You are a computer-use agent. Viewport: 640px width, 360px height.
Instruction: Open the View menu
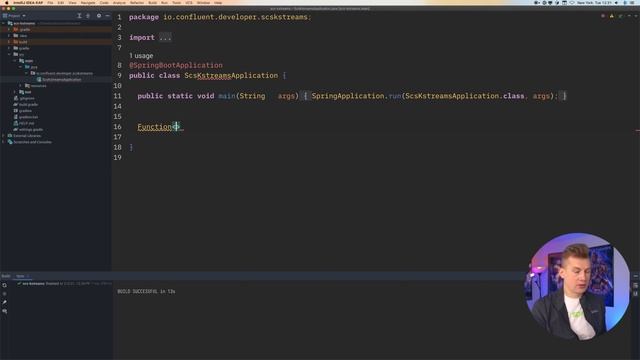72,2
